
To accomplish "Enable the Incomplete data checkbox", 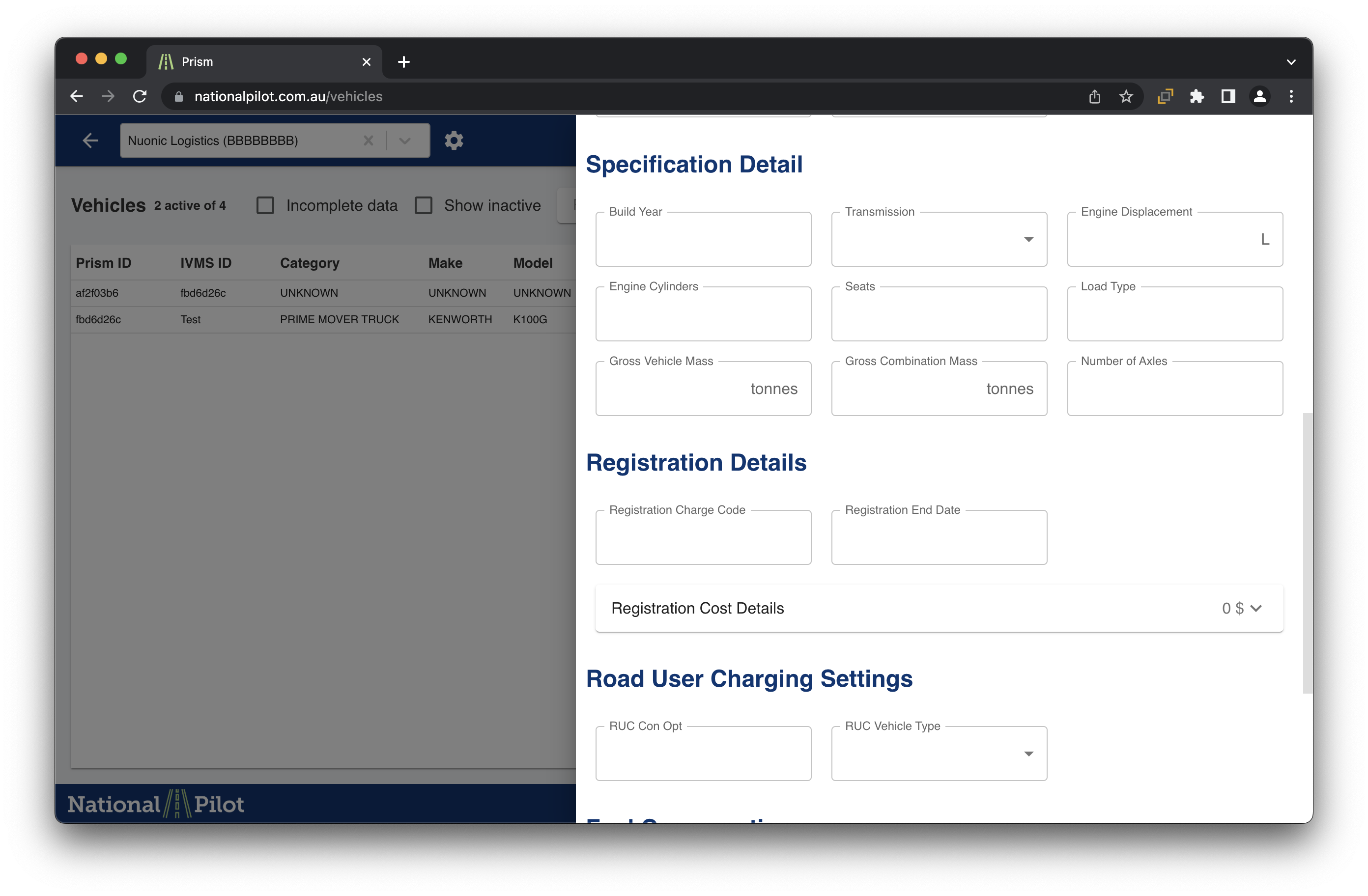I will 265,205.
